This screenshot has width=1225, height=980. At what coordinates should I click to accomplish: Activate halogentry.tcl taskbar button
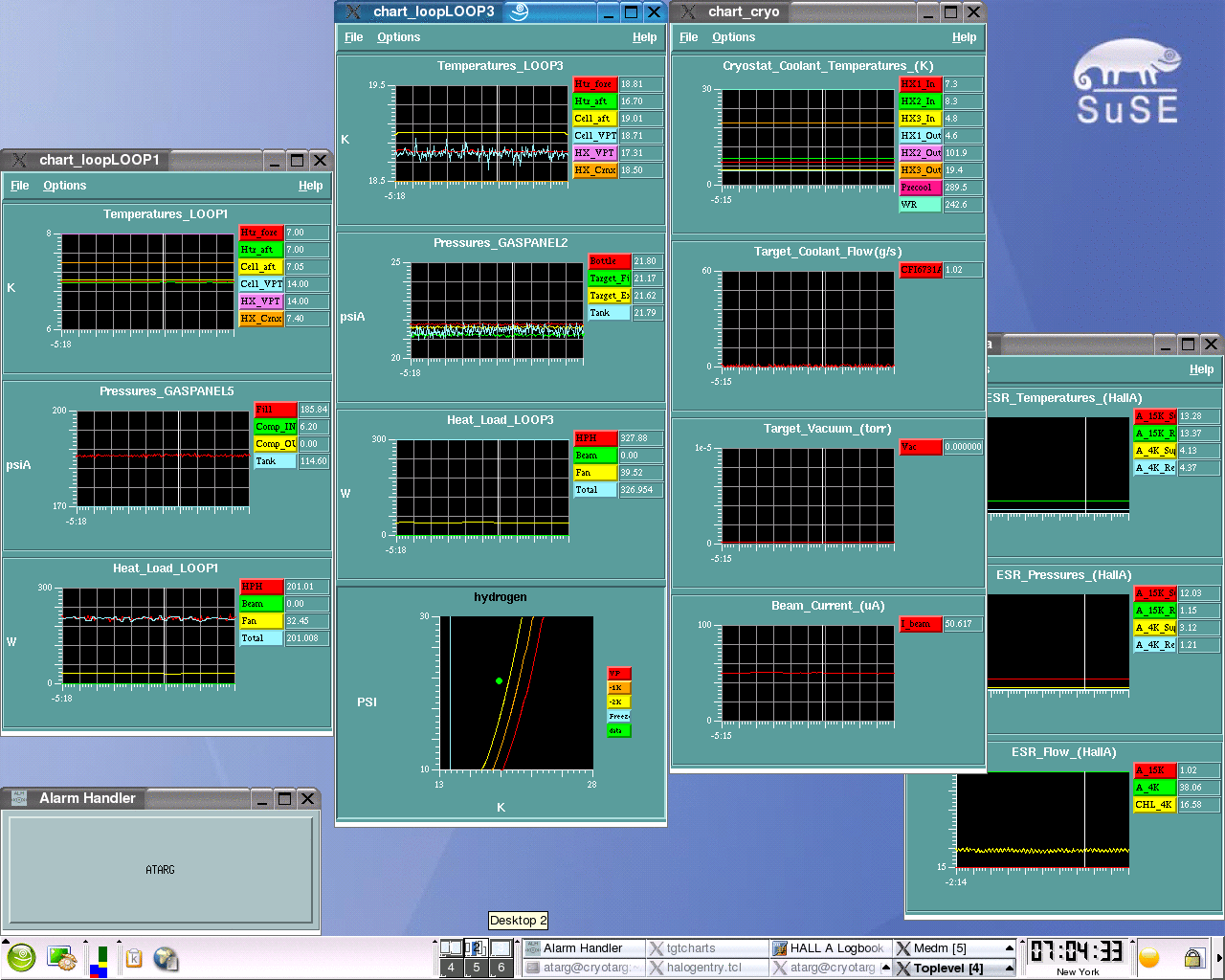tap(706, 968)
